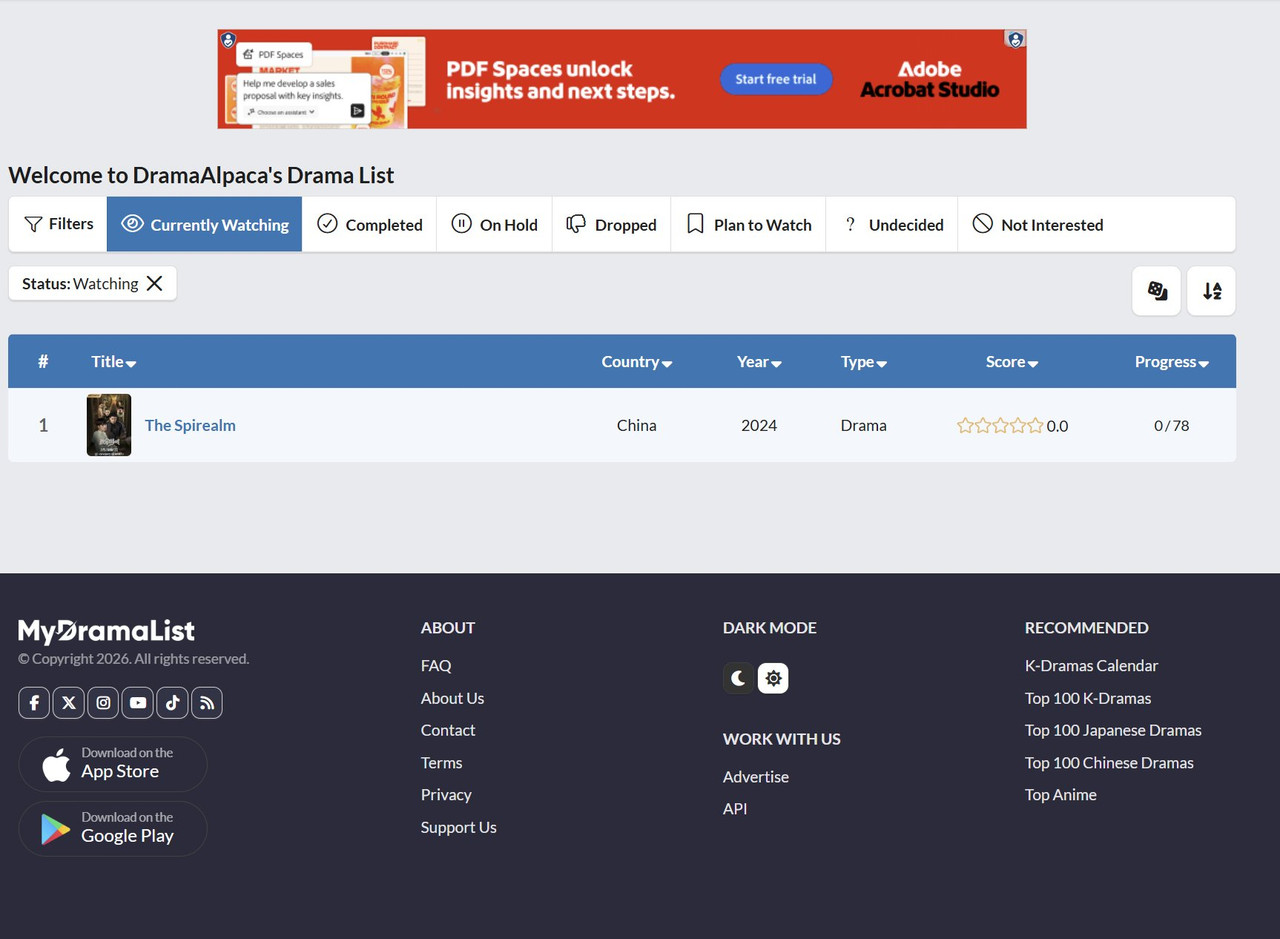
Task: Click Start free trial in the ad
Action: click(x=776, y=79)
